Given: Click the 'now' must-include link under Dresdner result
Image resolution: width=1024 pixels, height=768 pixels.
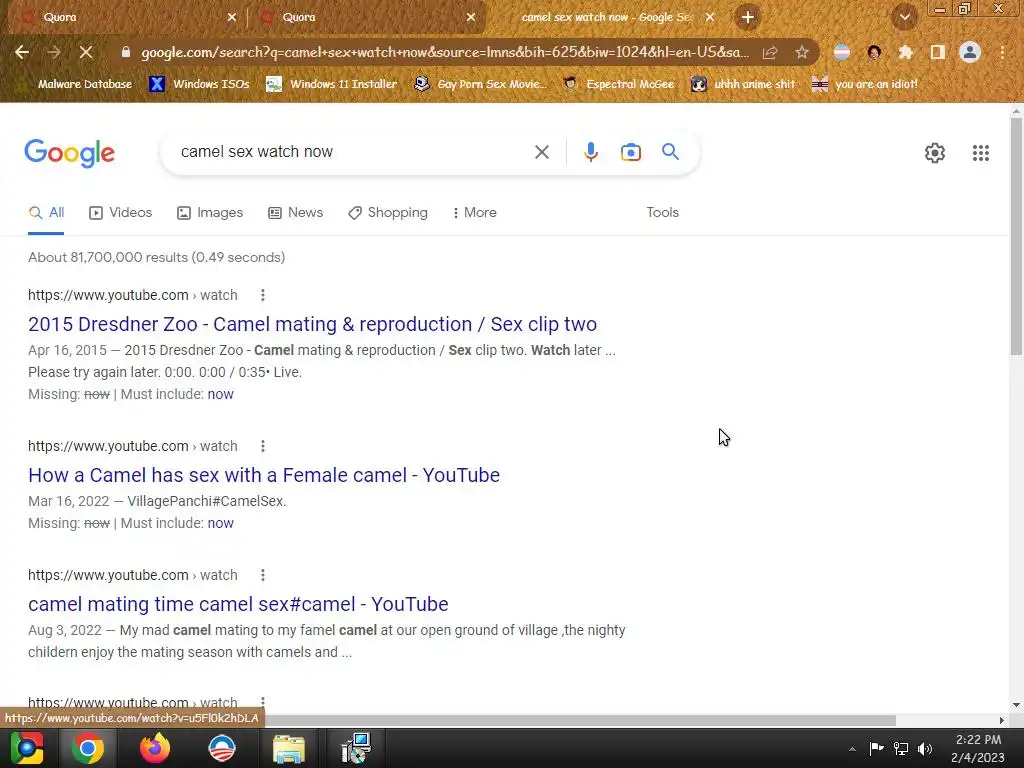Looking at the screenshot, I should pos(220,394).
